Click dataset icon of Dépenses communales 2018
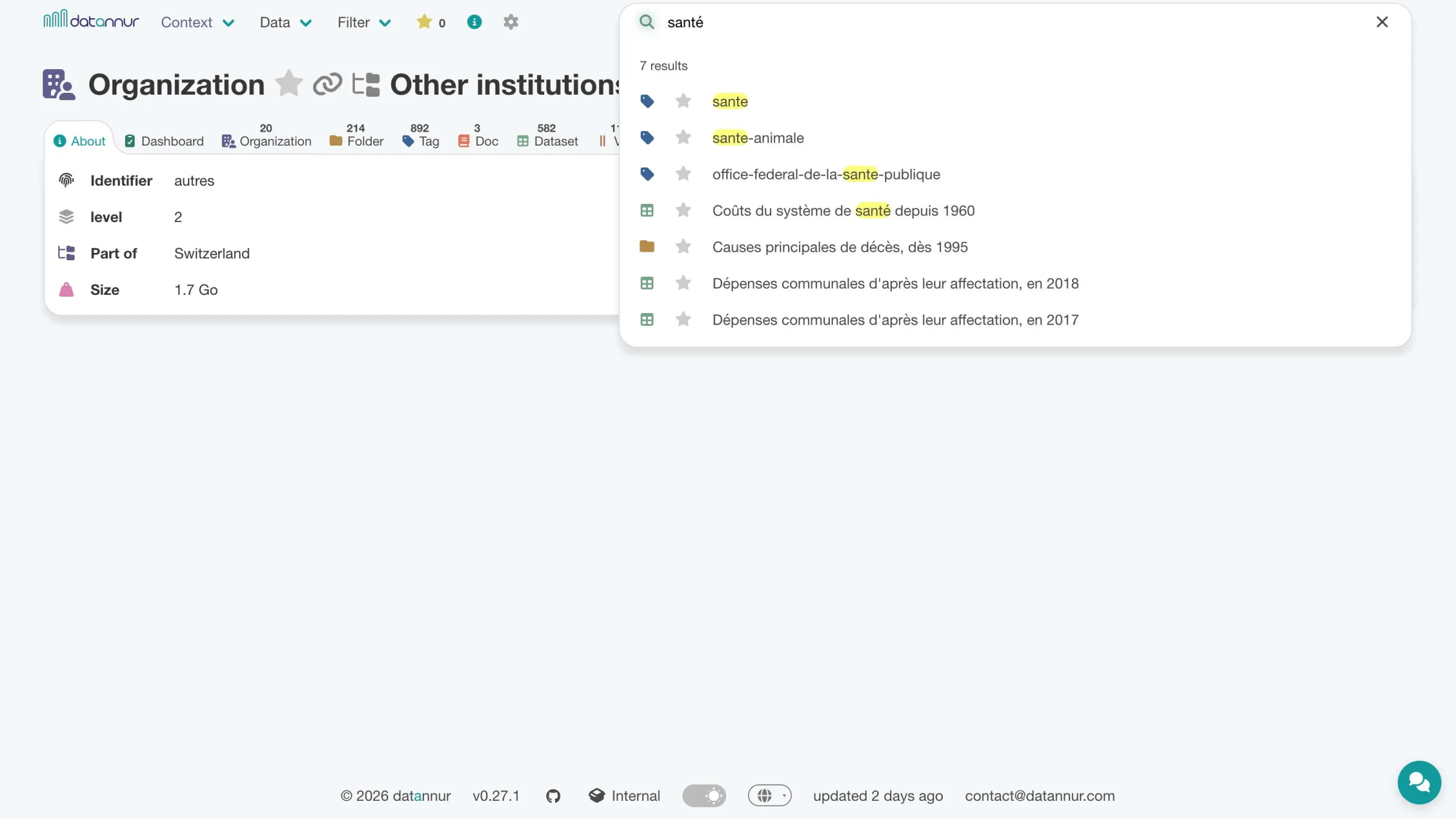Viewport: 1456px width, 819px height. [647, 283]
